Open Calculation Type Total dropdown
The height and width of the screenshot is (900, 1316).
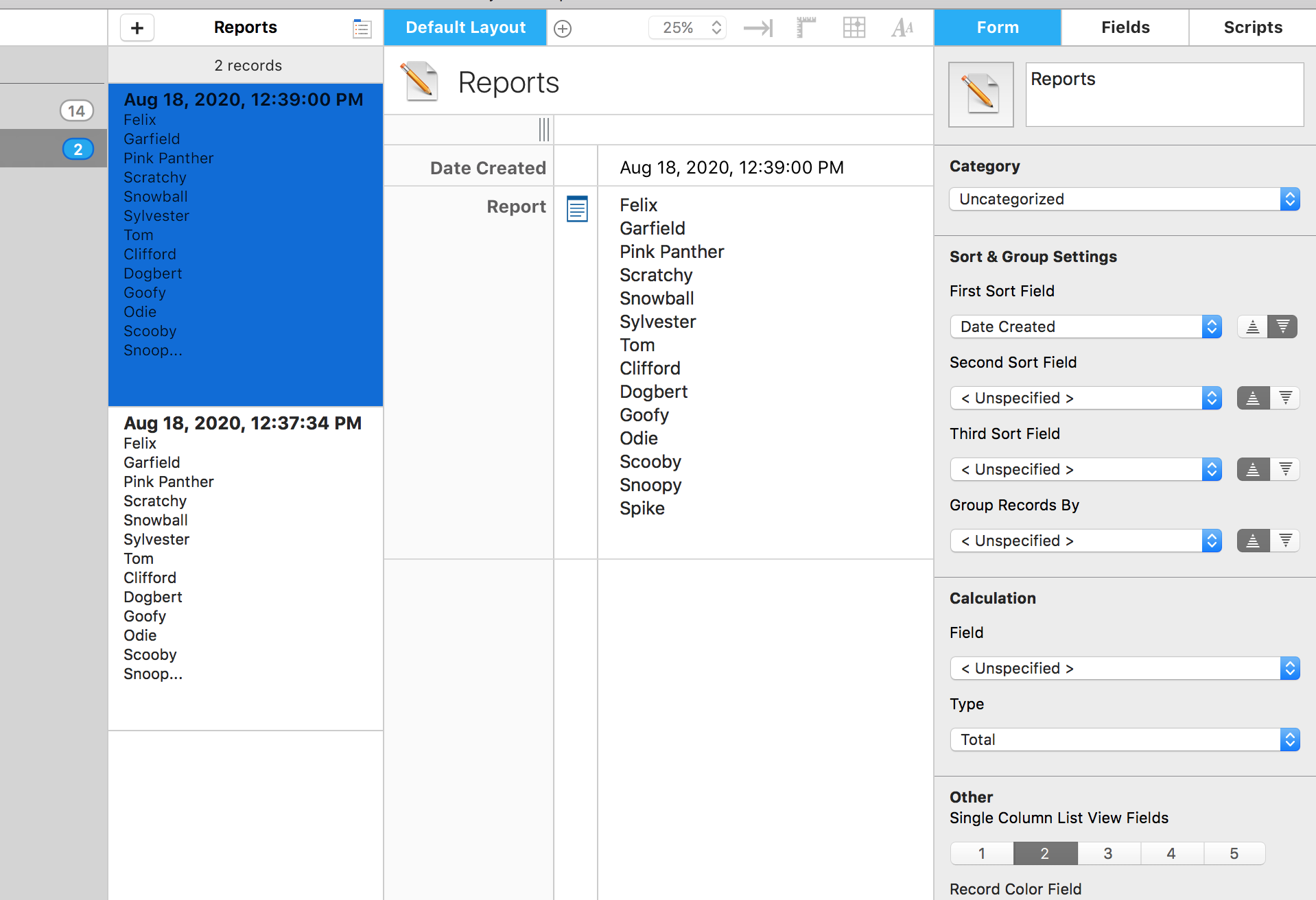click(x=1124, y=739)
